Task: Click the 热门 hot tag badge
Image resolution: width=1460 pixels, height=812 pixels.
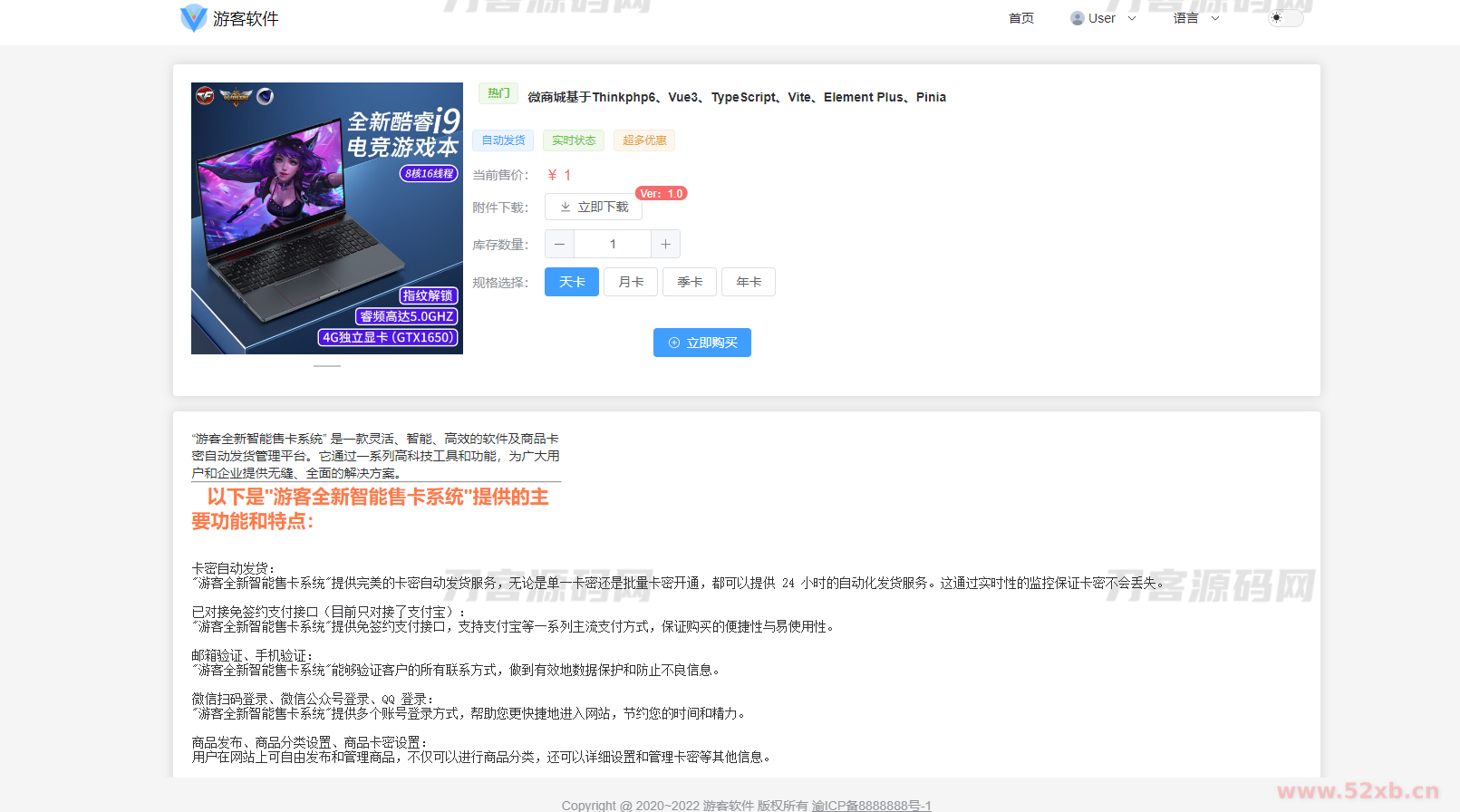Action: point(498,93)
